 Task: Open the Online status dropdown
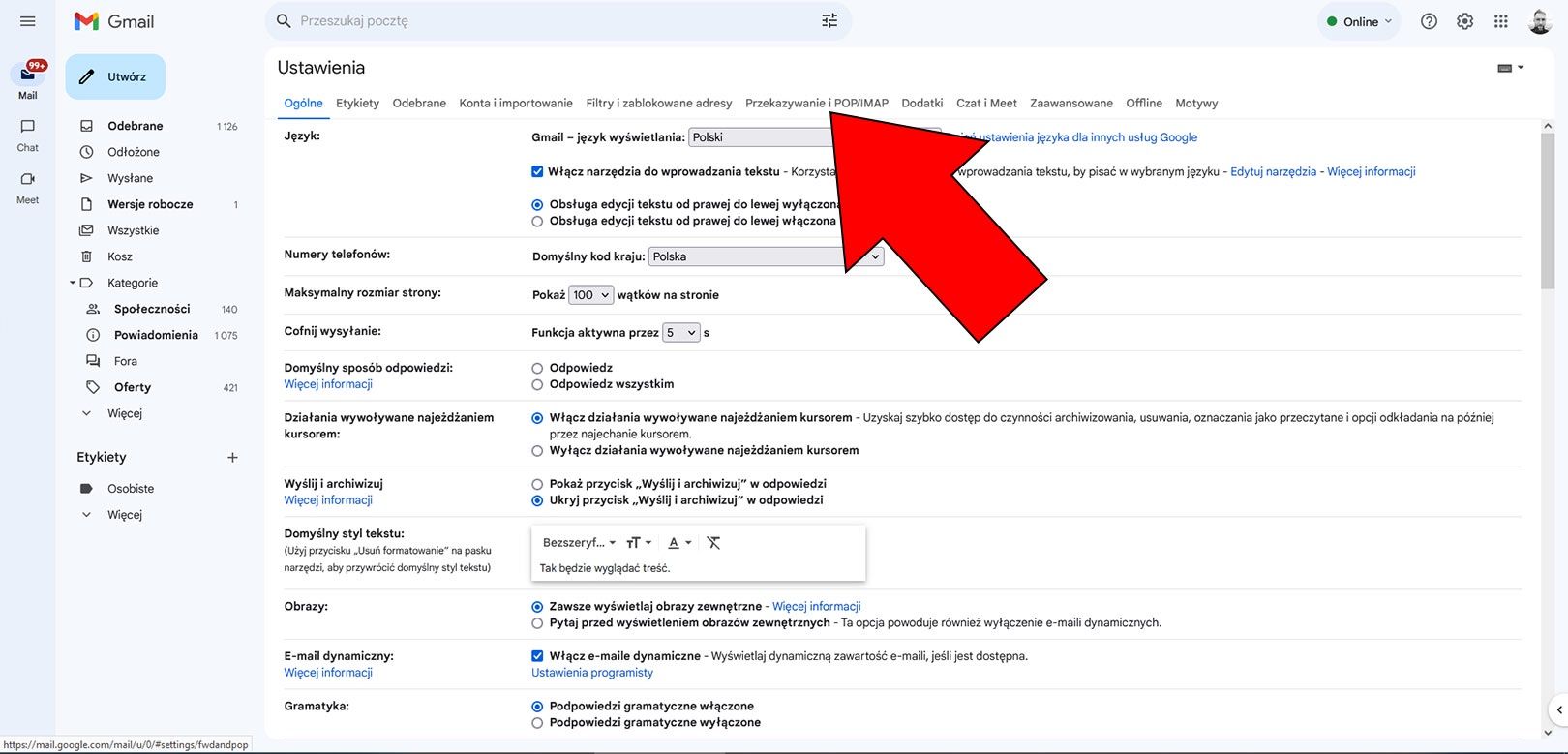point(1359,21)
